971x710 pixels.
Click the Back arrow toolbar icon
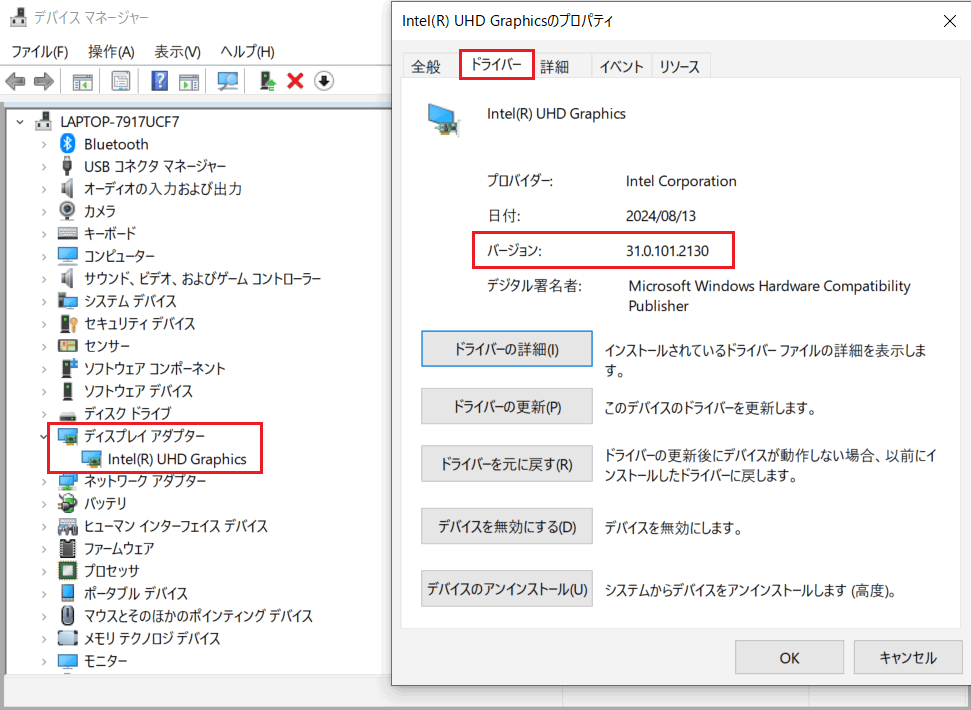pyautogui.click(x=15, y=81)
